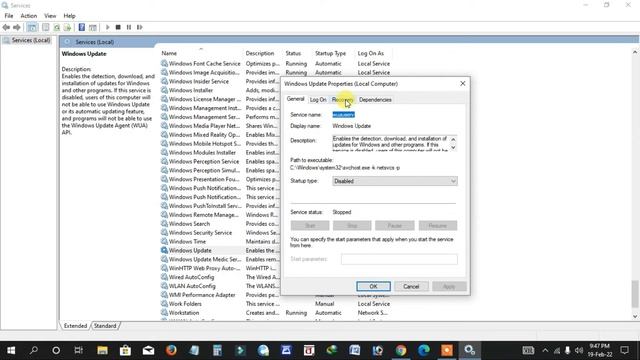Switch to the Recovery tab
Image resolution: width=640 pixels, height=360 pixels.
click(342, 100)
